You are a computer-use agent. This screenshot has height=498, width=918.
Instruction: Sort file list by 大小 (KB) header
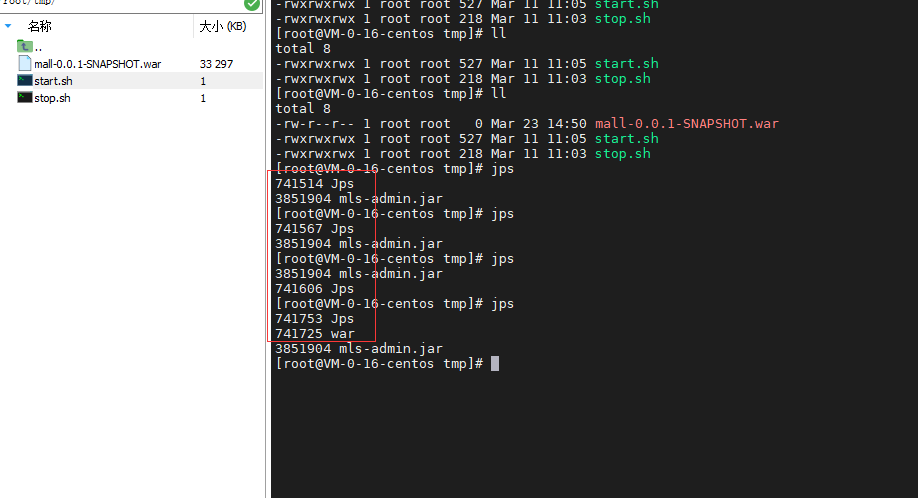tap(222, 26)
